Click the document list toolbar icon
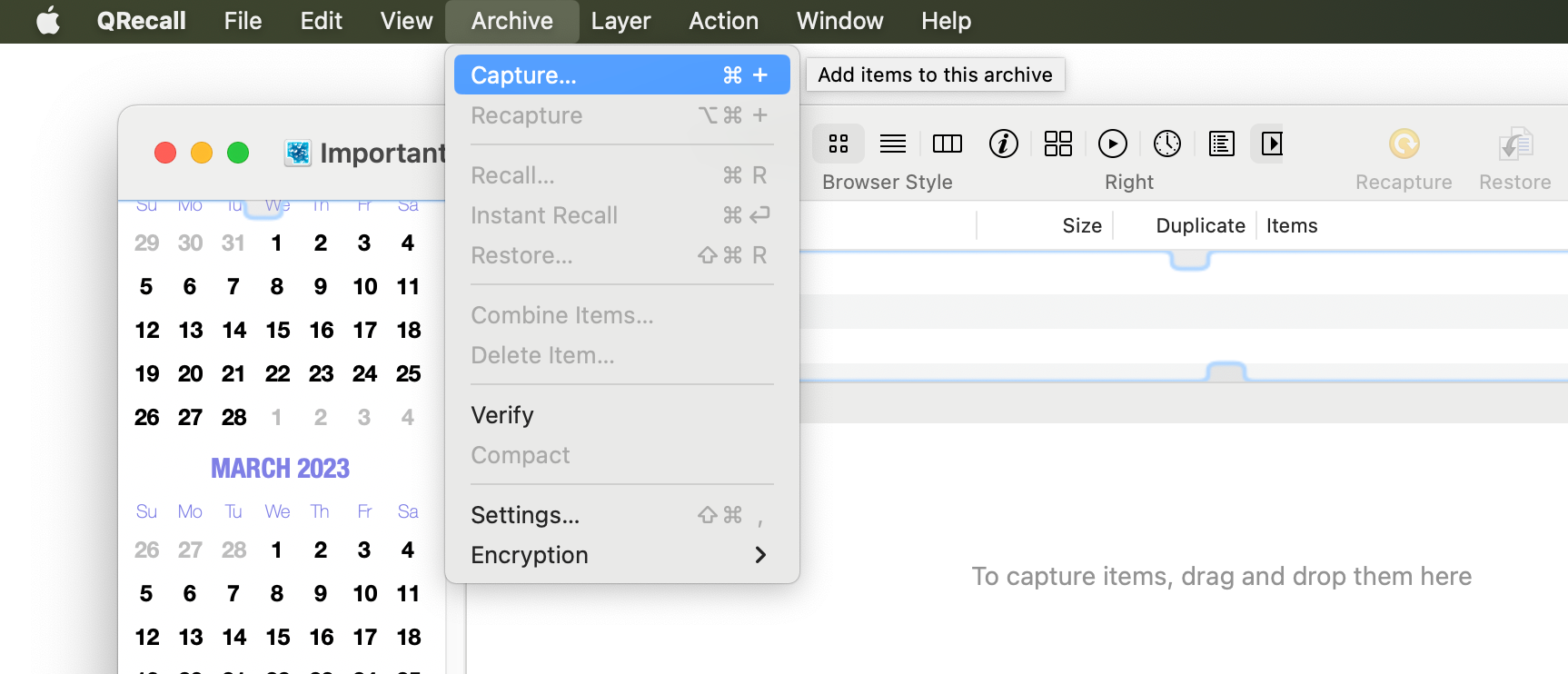Screen dimensions: 1568x674 click(1222, 144)
